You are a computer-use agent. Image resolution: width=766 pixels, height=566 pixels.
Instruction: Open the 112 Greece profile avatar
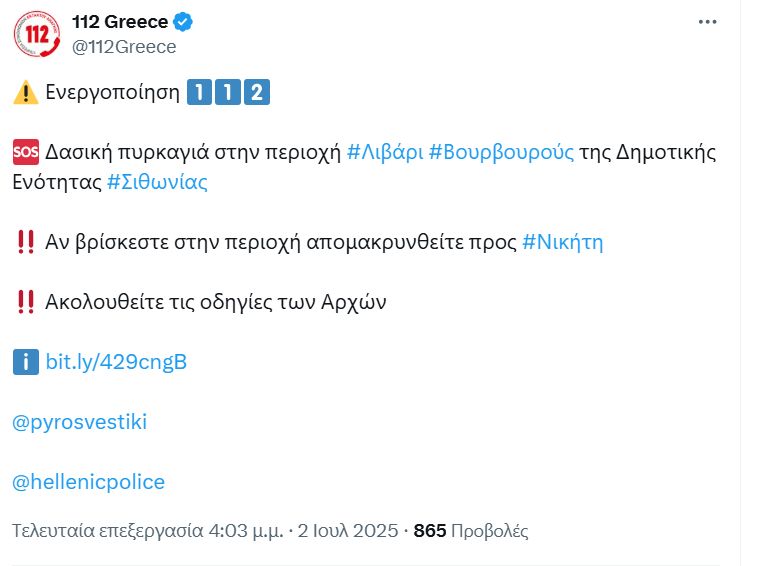(x=37, y=34)
